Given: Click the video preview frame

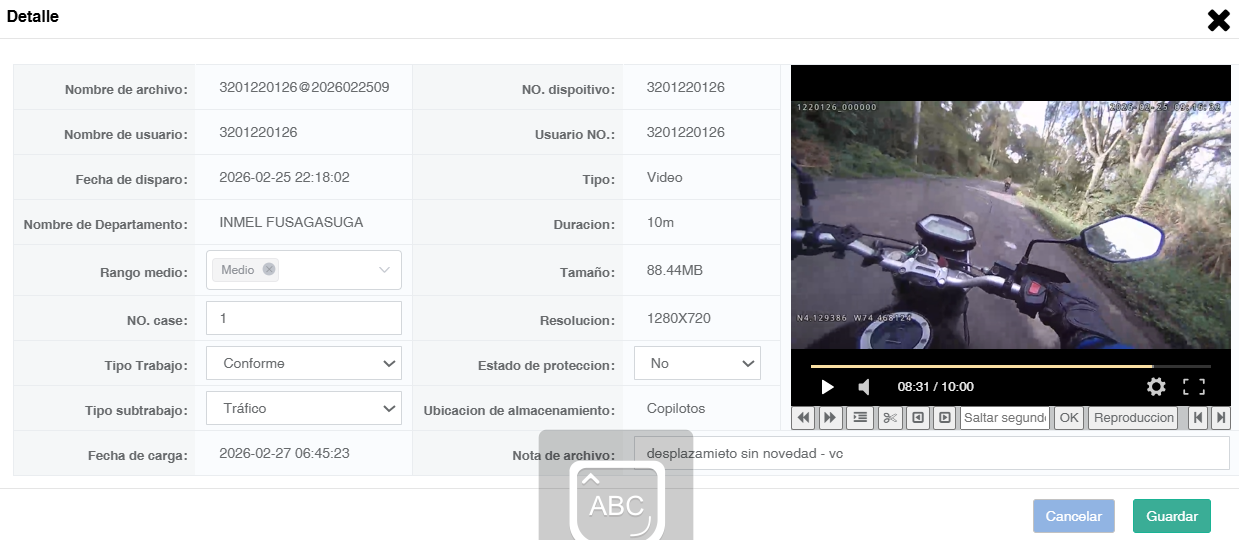Looking at the screenshot, I should coord(1011,225).
